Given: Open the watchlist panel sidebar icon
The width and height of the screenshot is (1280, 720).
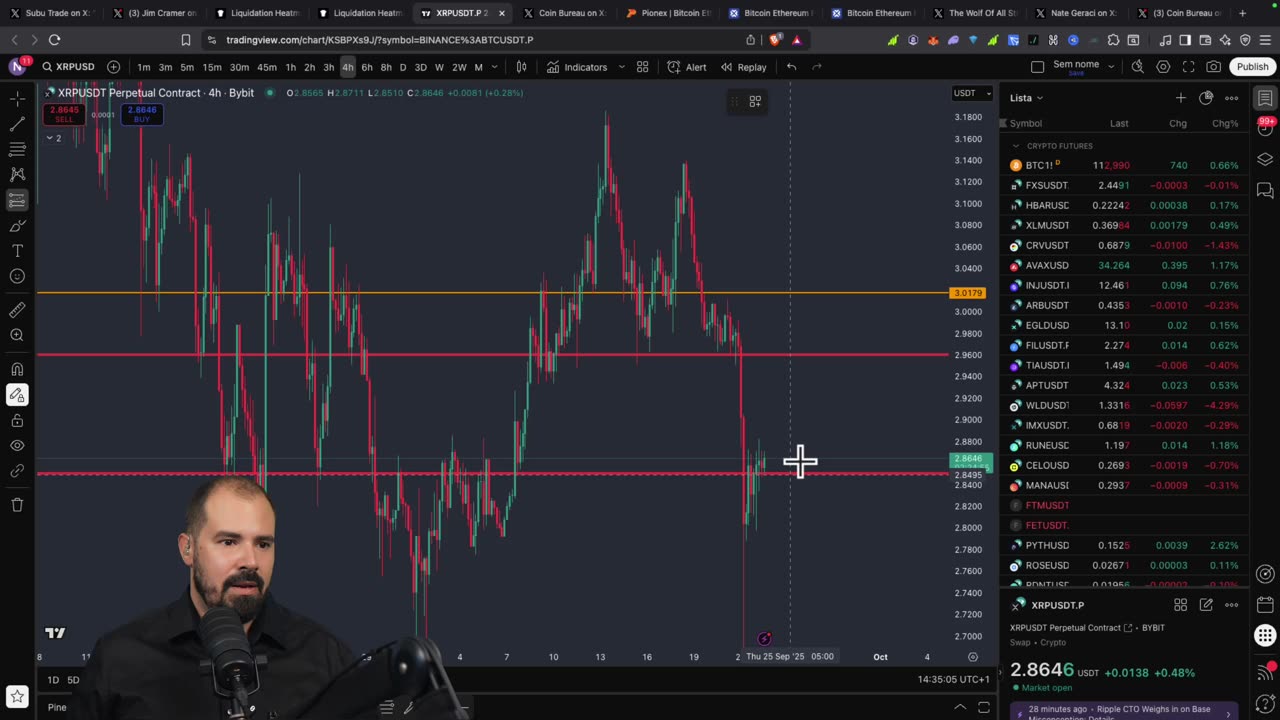Looking at the screenshot, I should [1265, 98].
